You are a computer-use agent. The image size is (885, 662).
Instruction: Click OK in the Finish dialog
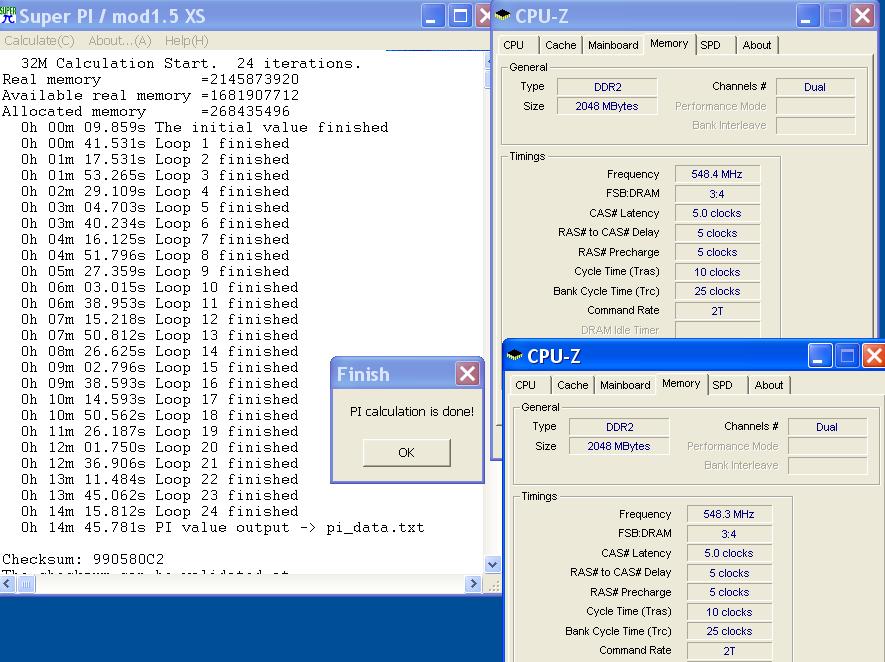406,453
